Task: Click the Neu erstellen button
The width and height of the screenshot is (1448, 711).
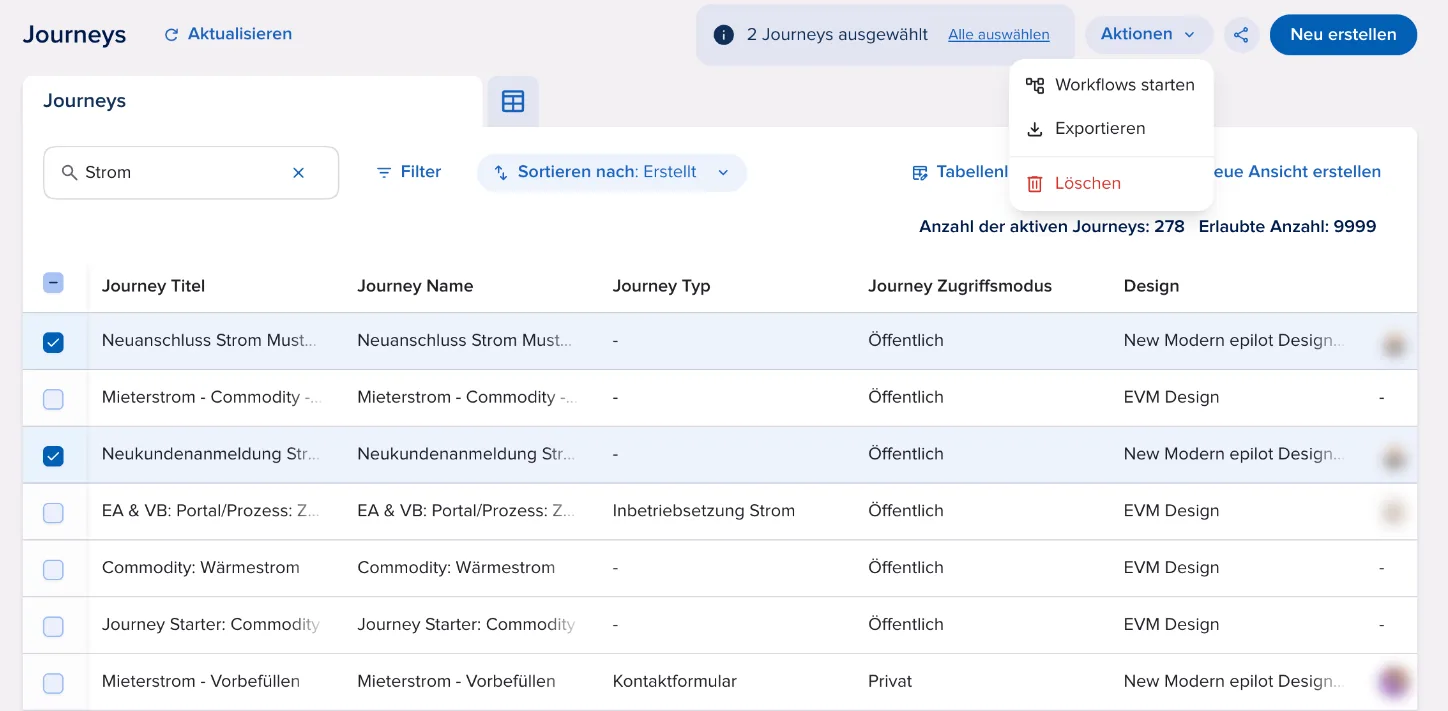Action: [1343, 34]
